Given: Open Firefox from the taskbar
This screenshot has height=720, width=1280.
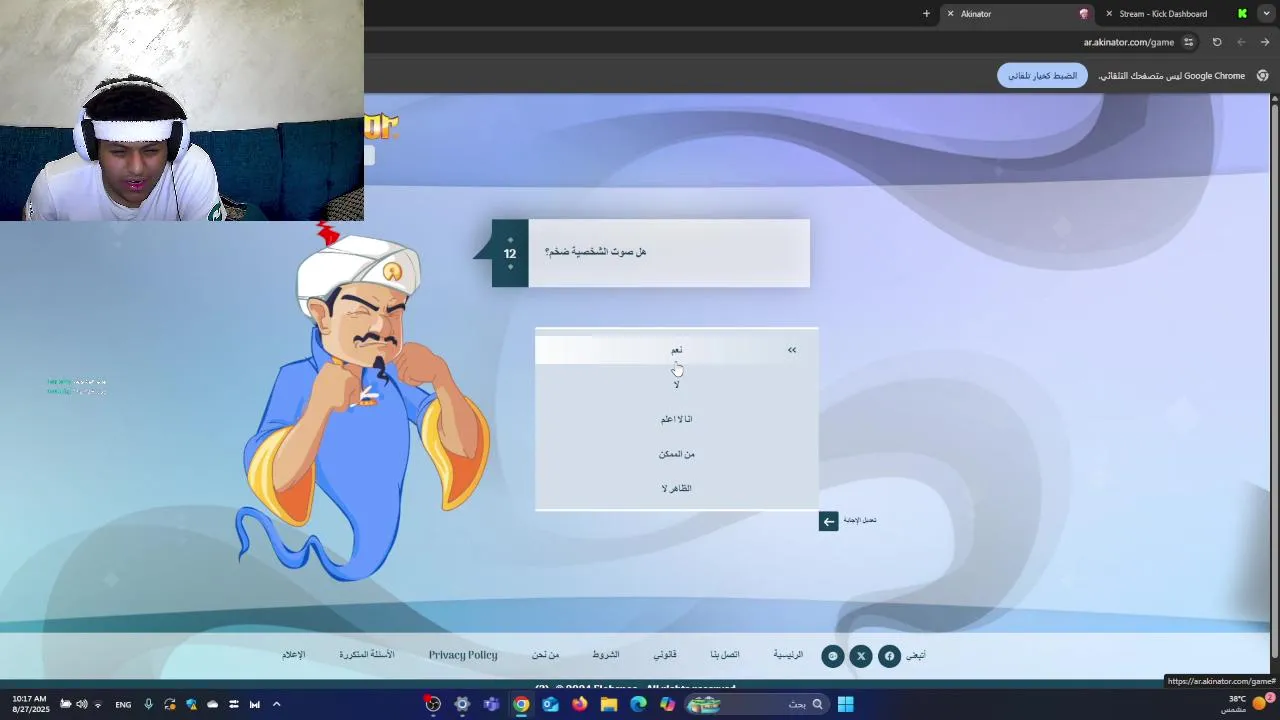Looking at the screenshot, I should [x=580, y=704].
